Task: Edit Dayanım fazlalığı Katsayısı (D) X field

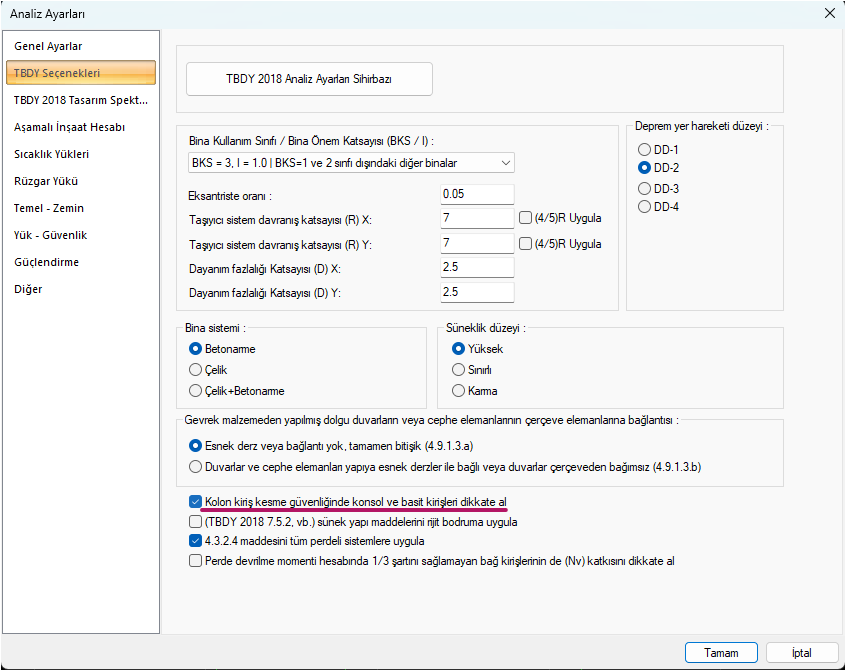Action: pos(477,268)
